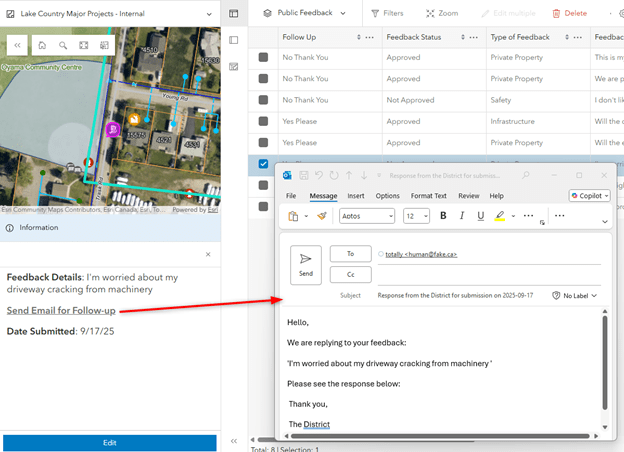Click the To recipients button
The width and height of the screenshot is (624, 452).
coord(351,254)
